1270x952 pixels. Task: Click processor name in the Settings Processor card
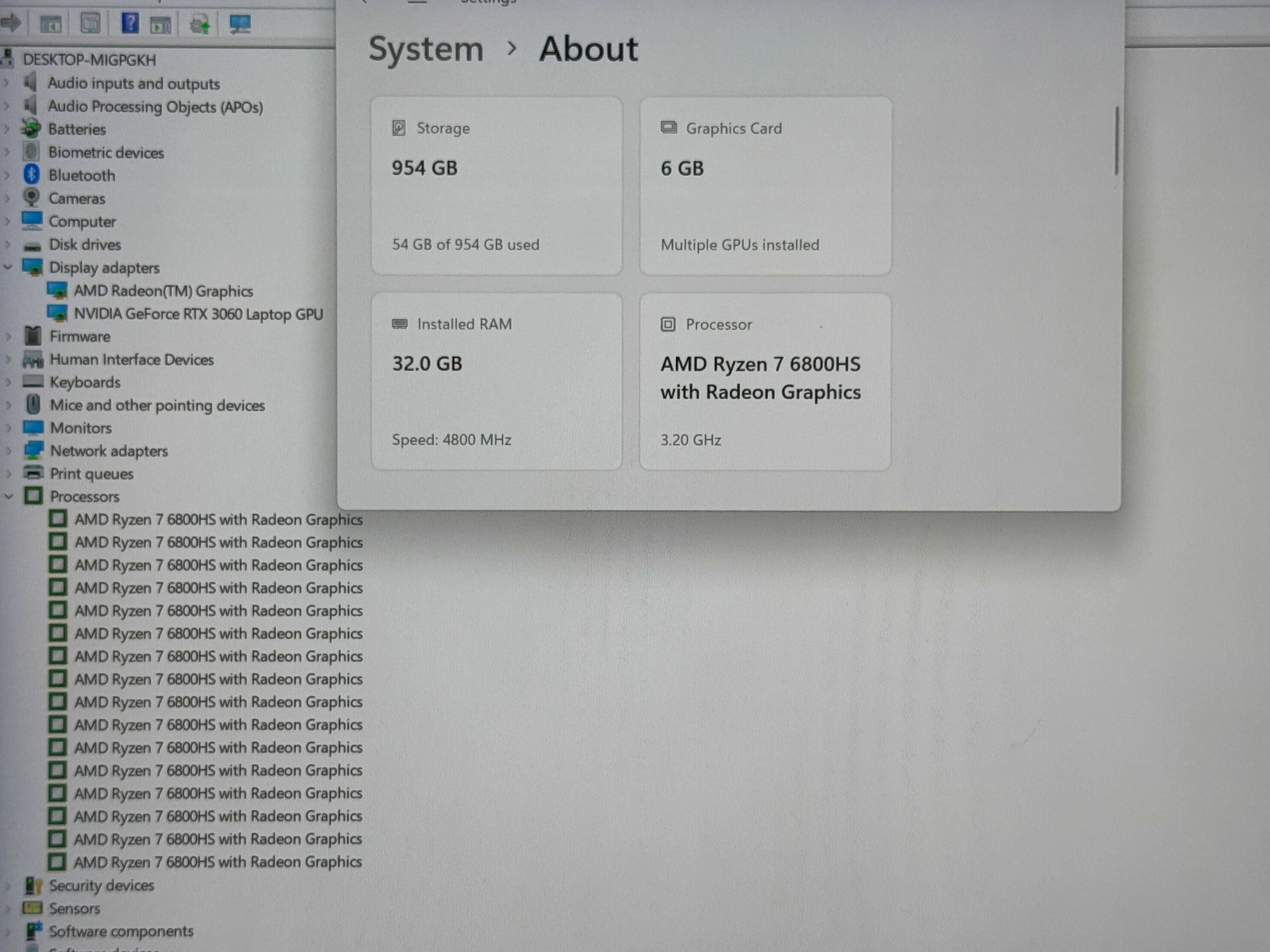(761, 378)
